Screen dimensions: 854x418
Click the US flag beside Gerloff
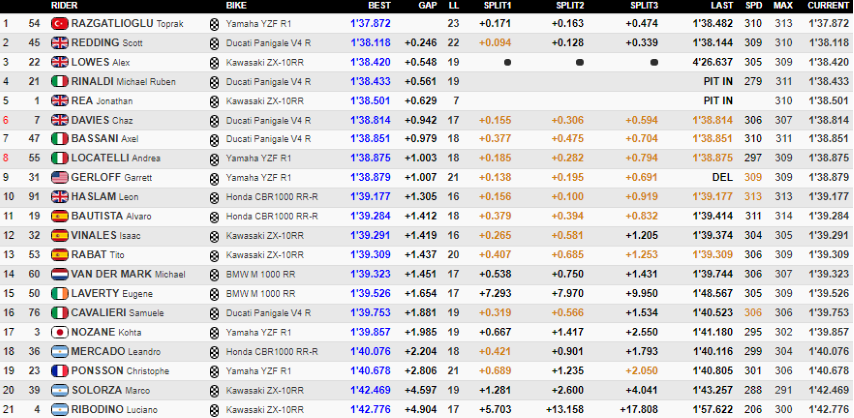pos(59,177)
